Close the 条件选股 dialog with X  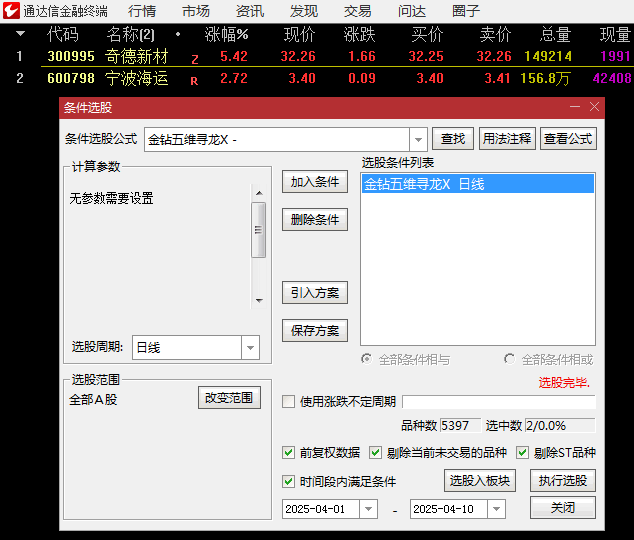pyautogui.click(x=594, y=107)
